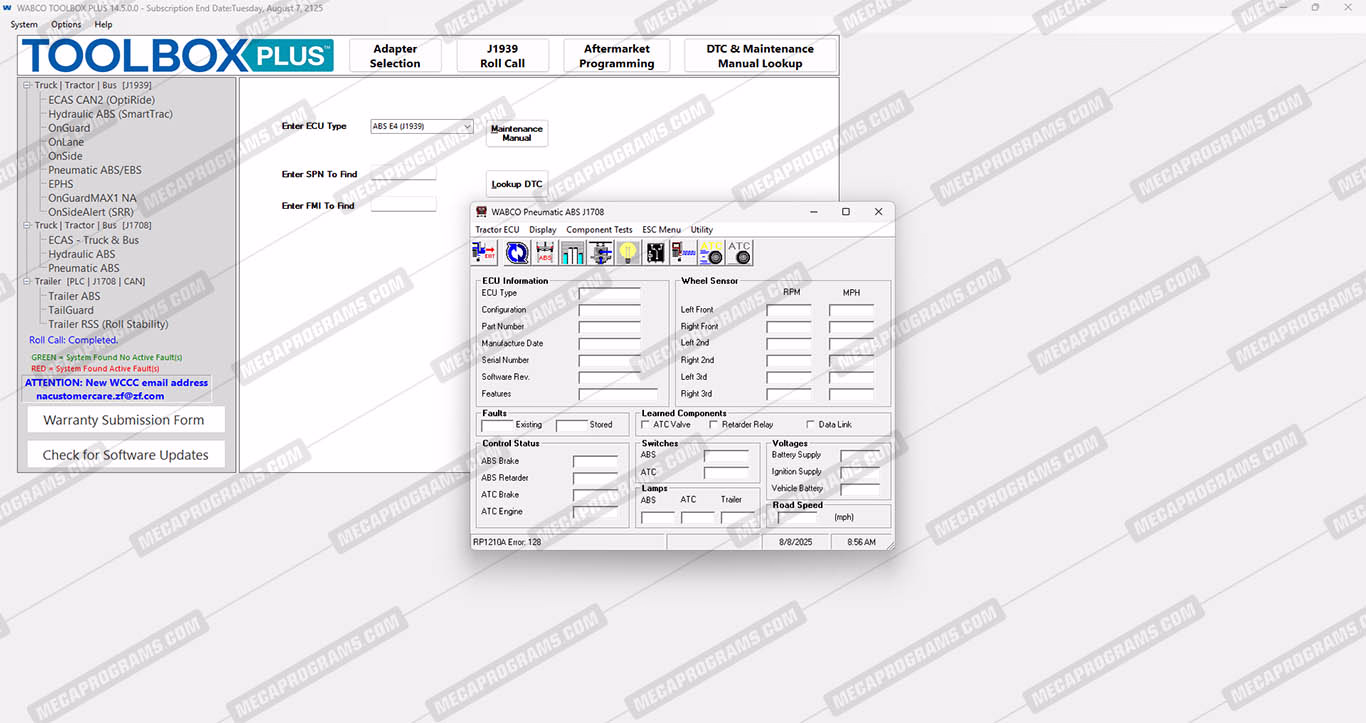Viewport: 1366px width, 723px height.
Task: Open the Options menu
Action: [66, 24]
